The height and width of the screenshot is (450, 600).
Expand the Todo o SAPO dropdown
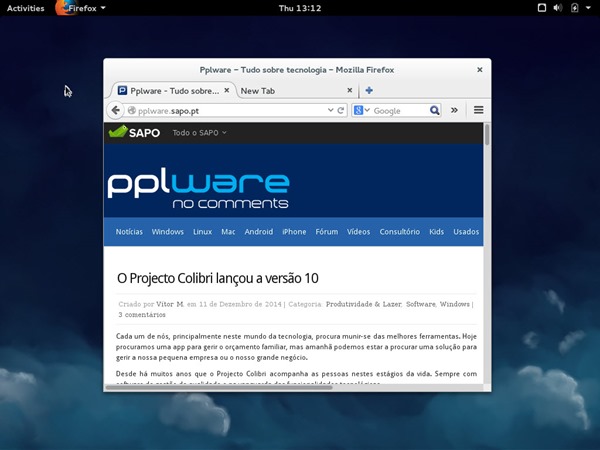(x=199, y=133)
